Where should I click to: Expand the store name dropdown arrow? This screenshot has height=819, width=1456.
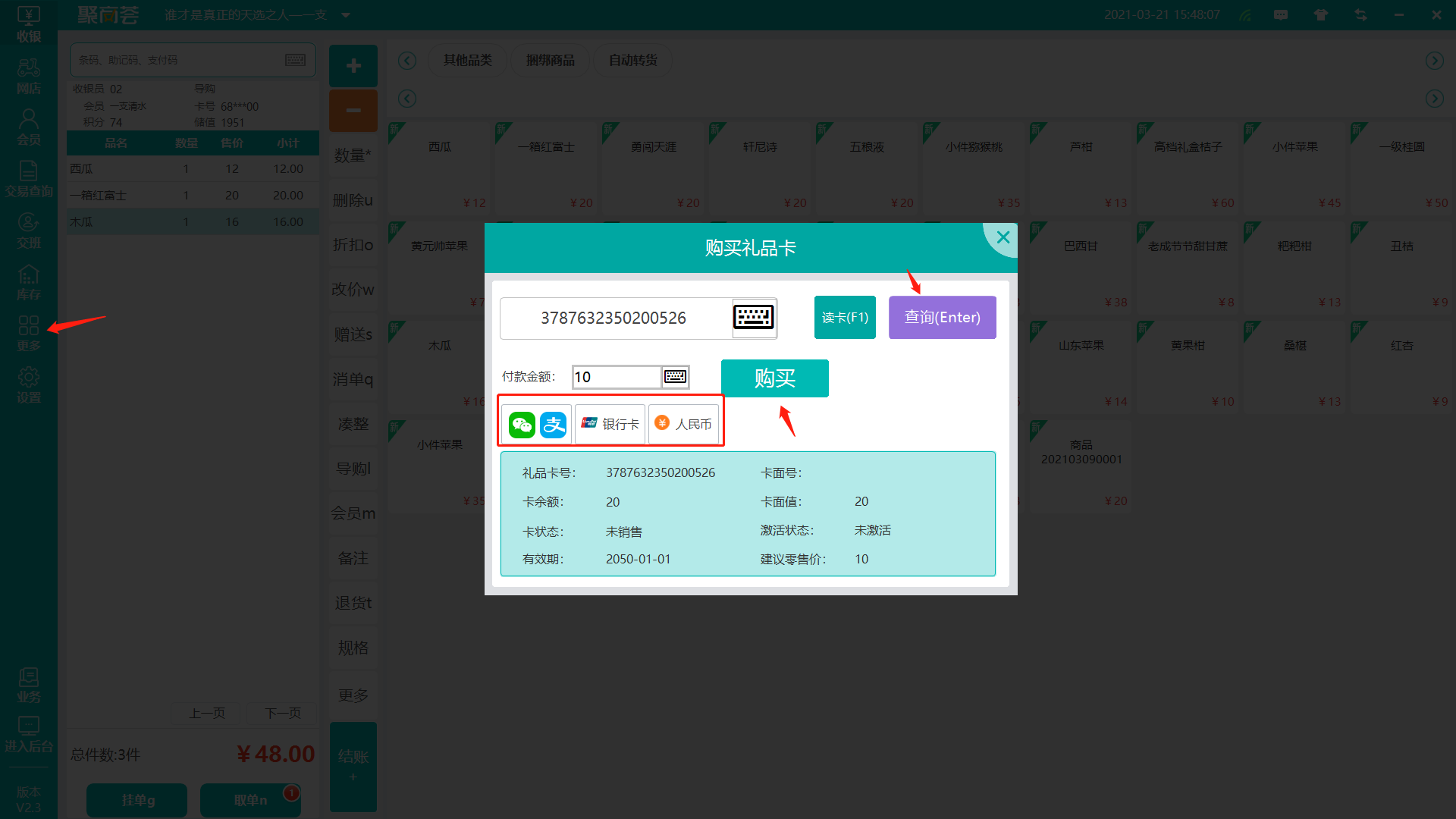coord(346,15)
